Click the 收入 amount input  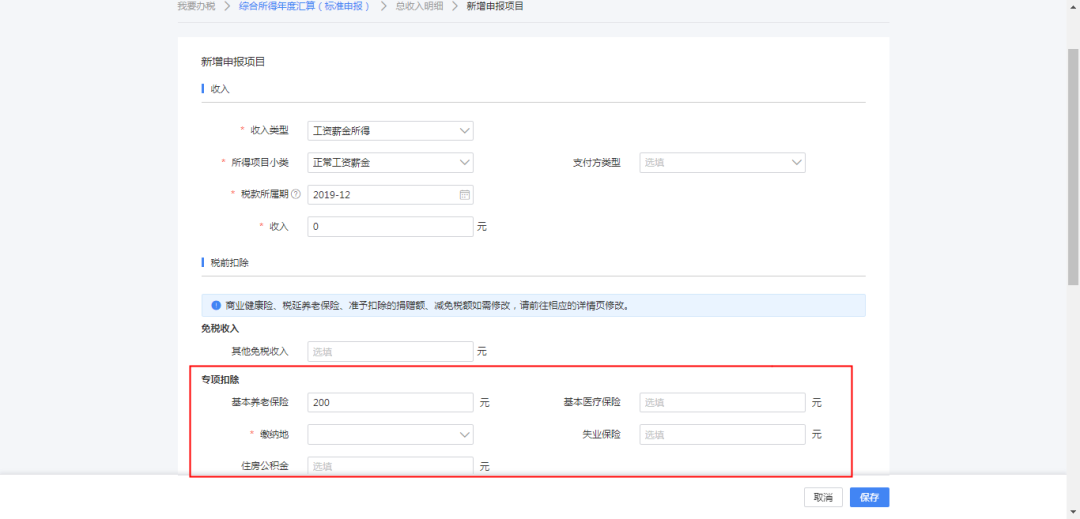pyautogui.click(x=391, y=226)
